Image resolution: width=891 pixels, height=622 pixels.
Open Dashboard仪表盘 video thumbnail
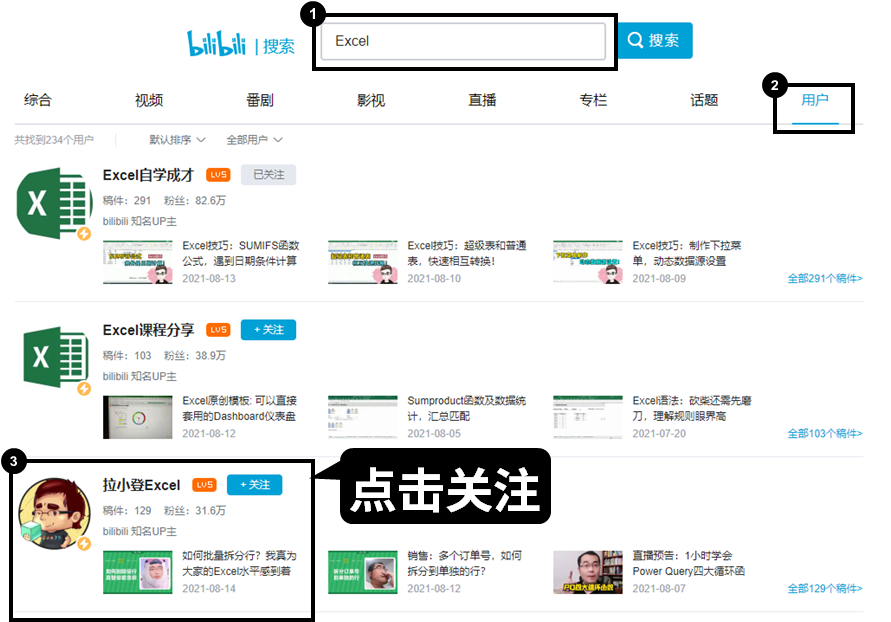coord(138,417)
